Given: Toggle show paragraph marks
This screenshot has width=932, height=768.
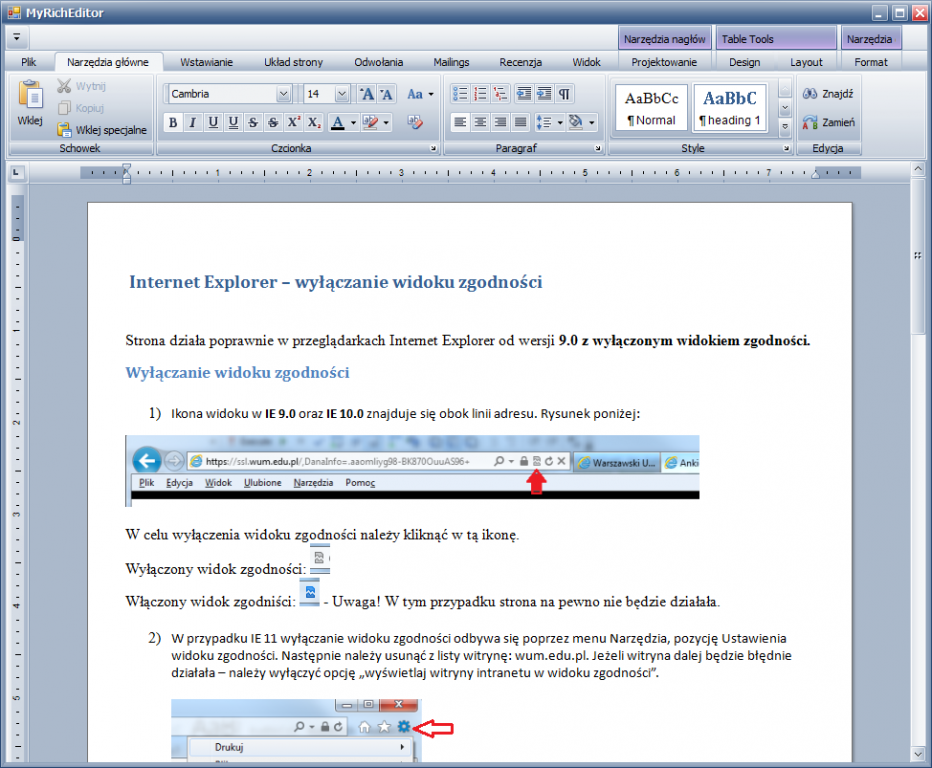Looking at the screenshot, I should point(564,94).
